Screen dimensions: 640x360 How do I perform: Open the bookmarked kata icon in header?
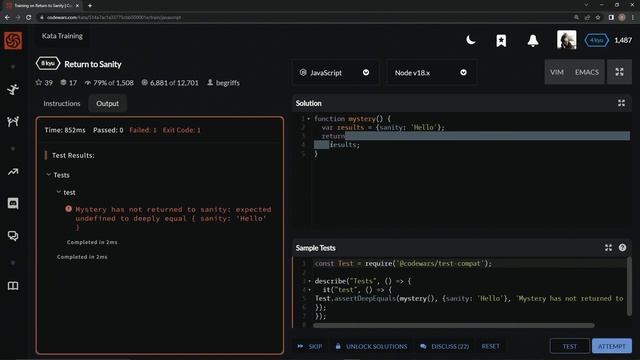tap(501, 40)
